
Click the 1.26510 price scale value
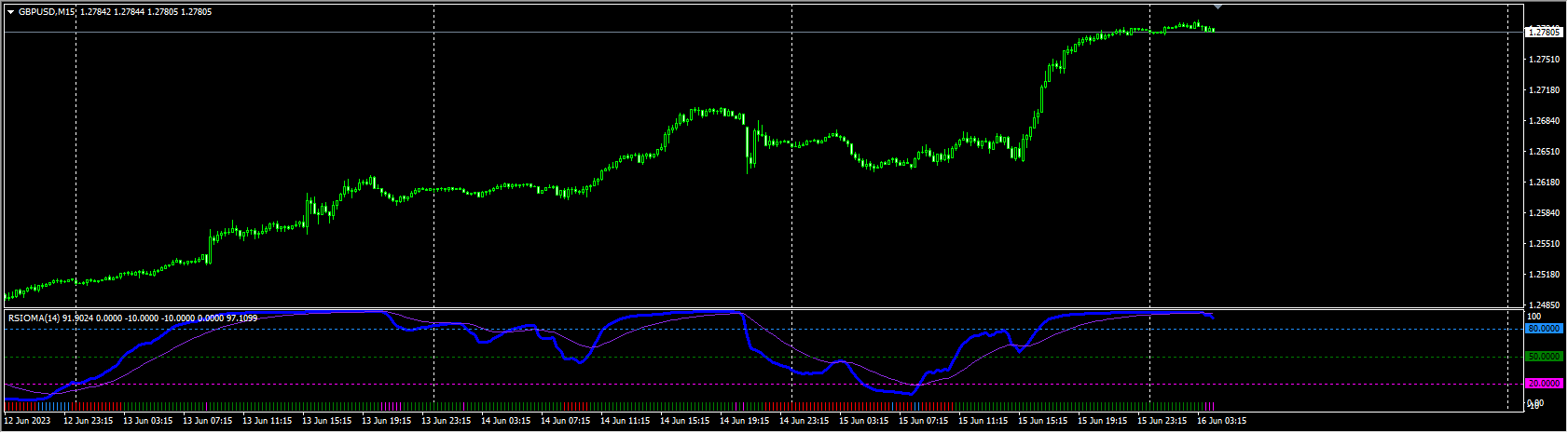pyautogui.click(x=1544, y=152)
